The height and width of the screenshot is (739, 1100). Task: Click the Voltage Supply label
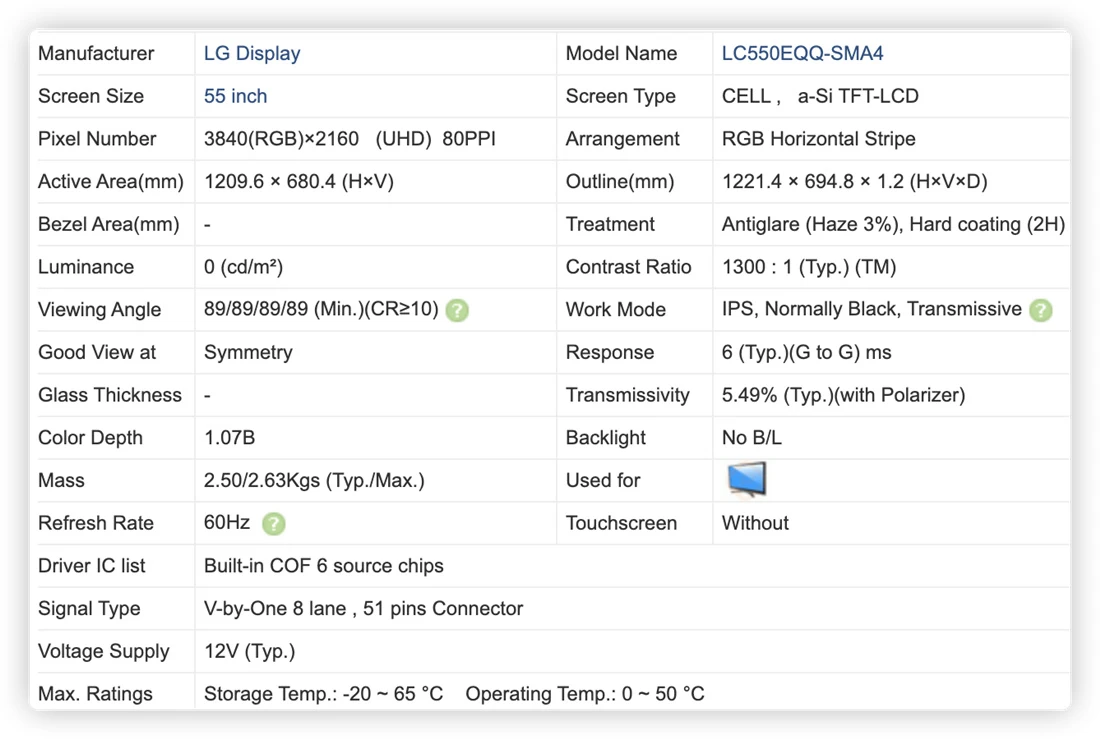pyautogui.click(x=104, y=651)
